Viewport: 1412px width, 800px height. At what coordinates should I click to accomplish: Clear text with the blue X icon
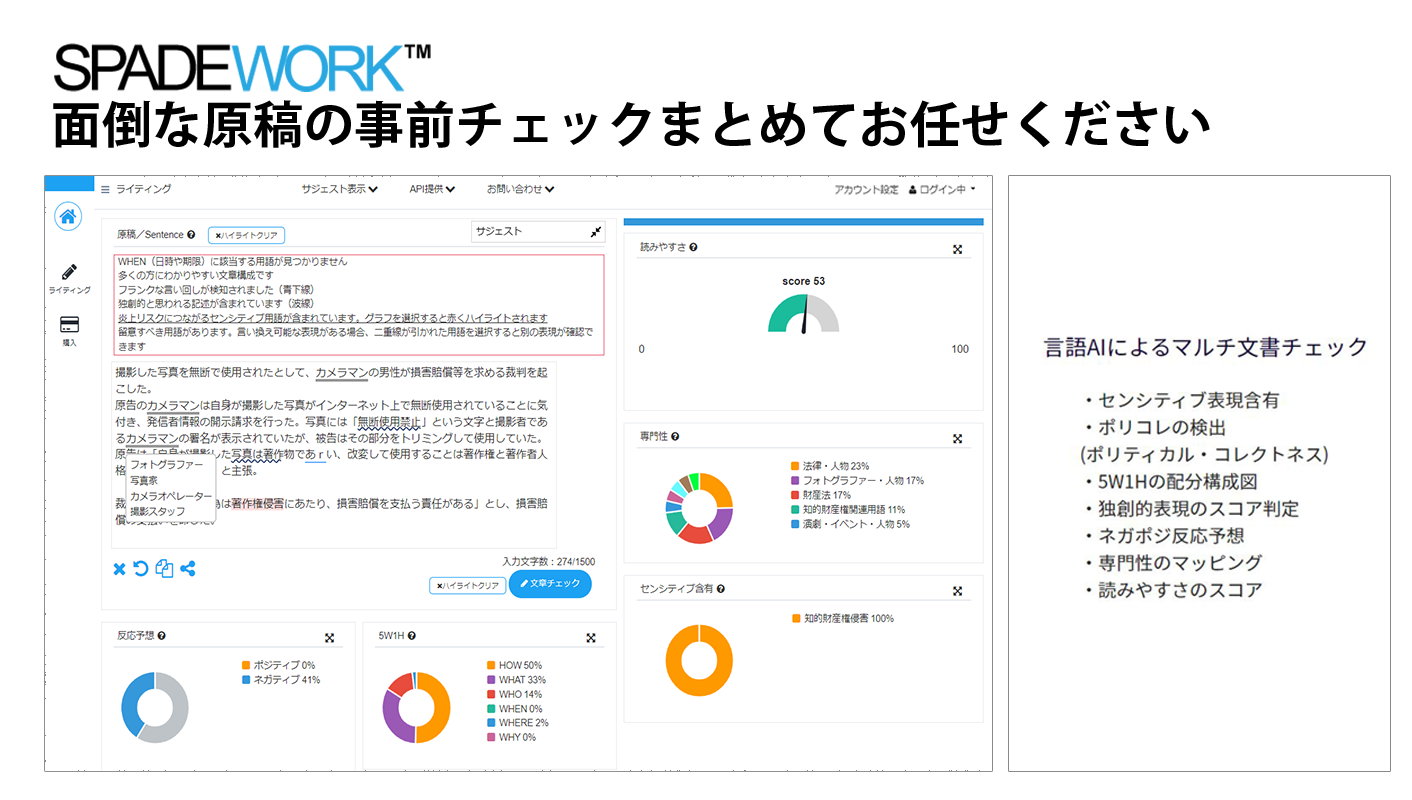(x=119, y=569)
